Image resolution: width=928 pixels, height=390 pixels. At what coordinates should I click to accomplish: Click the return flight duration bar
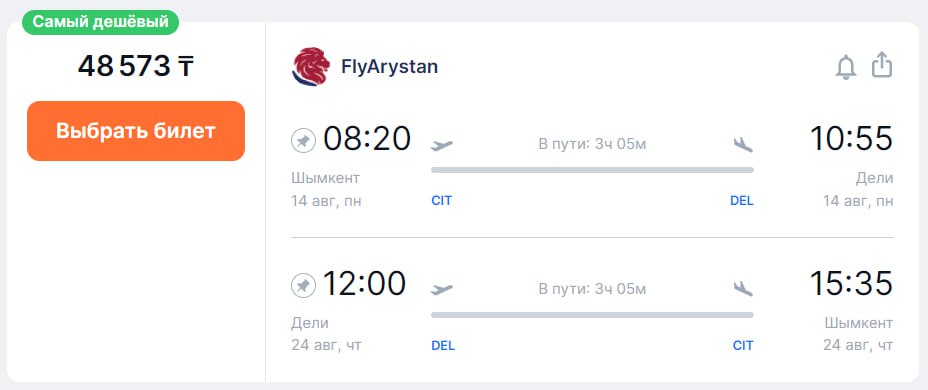592,315
